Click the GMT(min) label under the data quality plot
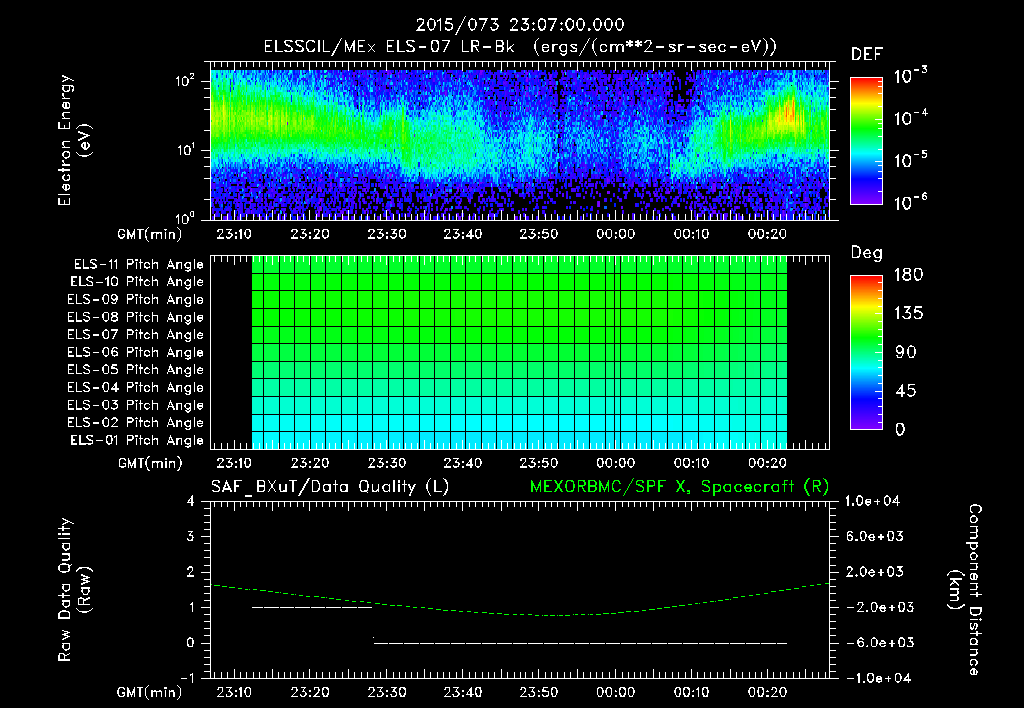The image size is (1024, 708). (150, 692)
